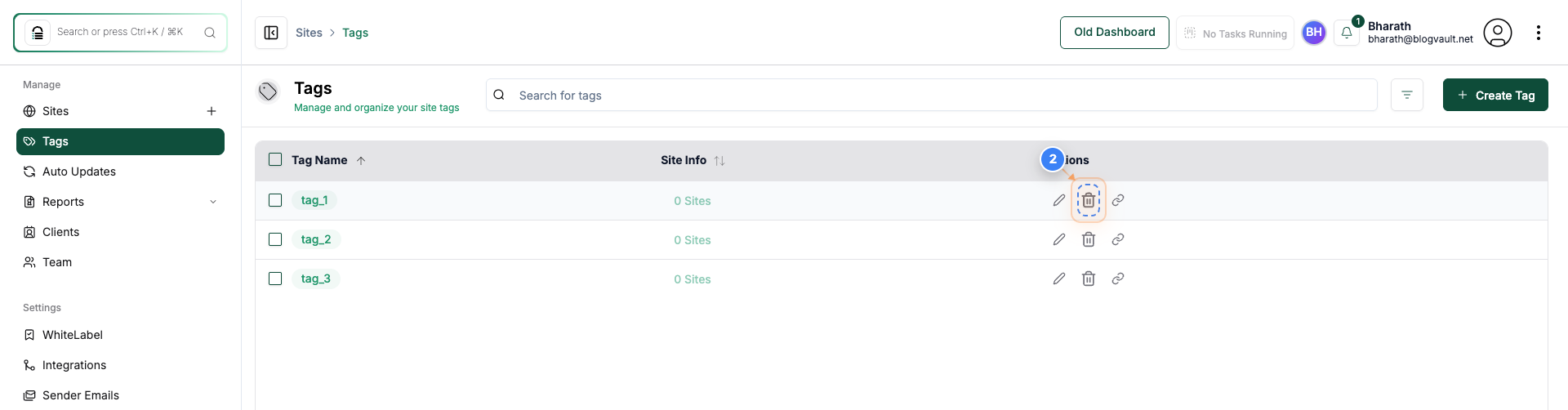Click the tag_1 label
Image resolution: width=1568 pixels, height=410 pixels.
click(x=314, y=200)
